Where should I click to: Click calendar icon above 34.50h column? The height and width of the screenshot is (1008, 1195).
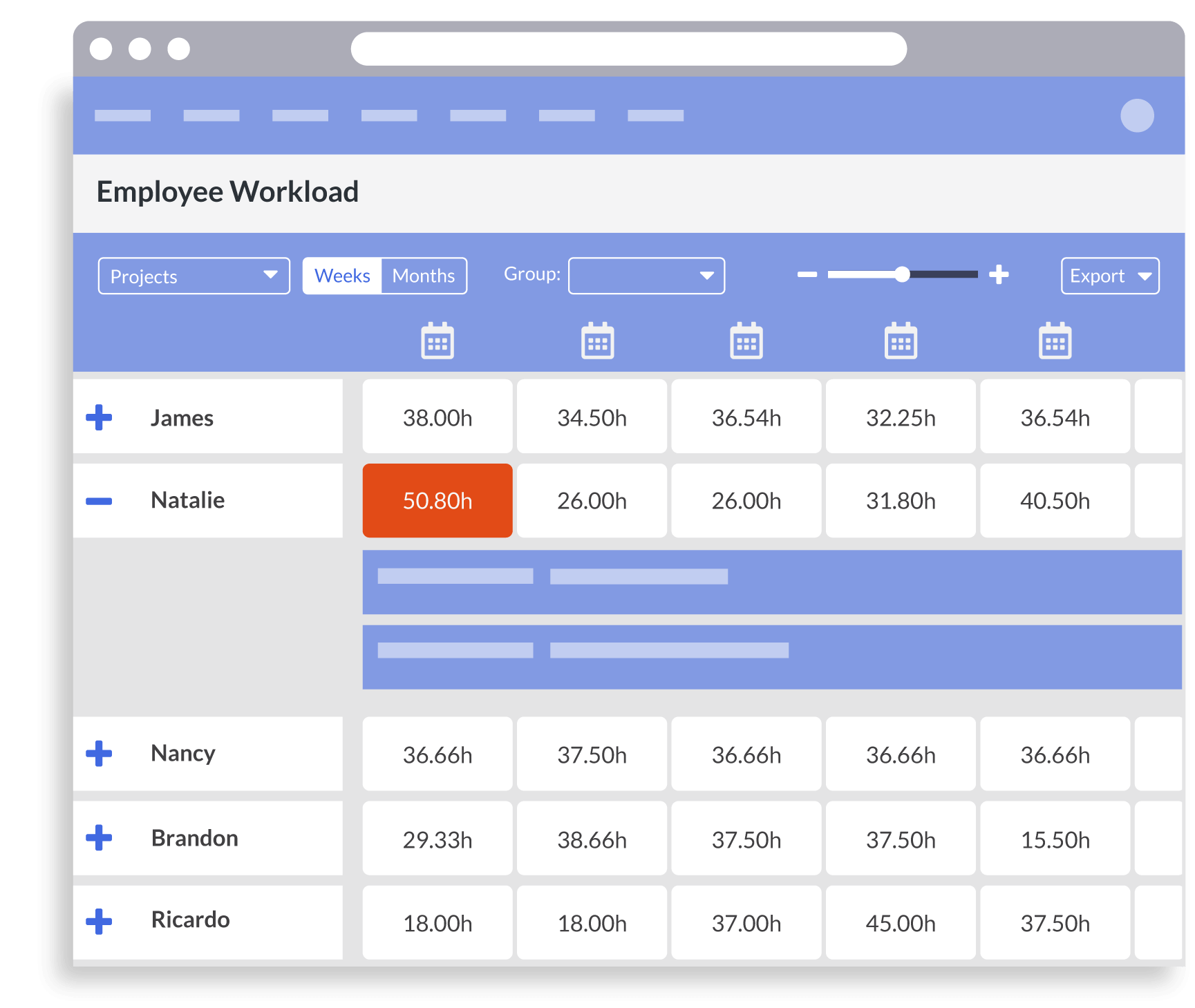coord(598,341)
